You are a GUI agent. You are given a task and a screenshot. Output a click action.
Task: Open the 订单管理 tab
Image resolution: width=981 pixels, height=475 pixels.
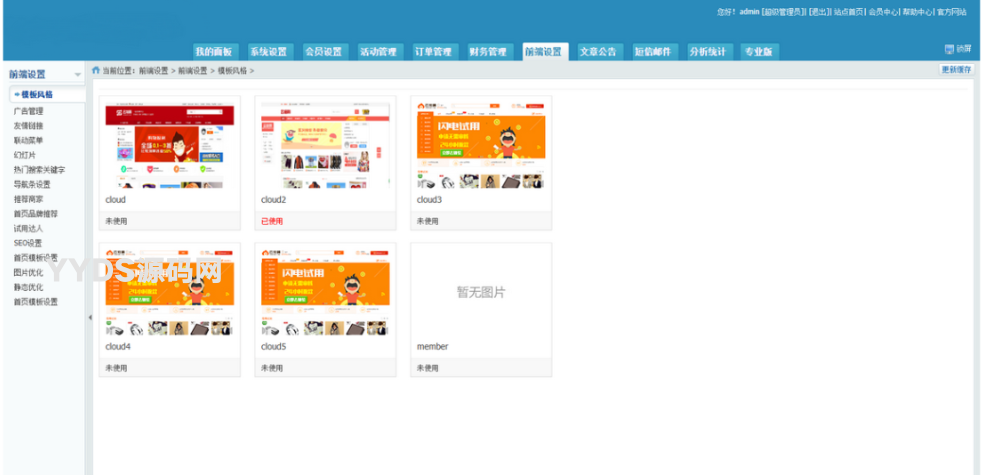(433, 52)
